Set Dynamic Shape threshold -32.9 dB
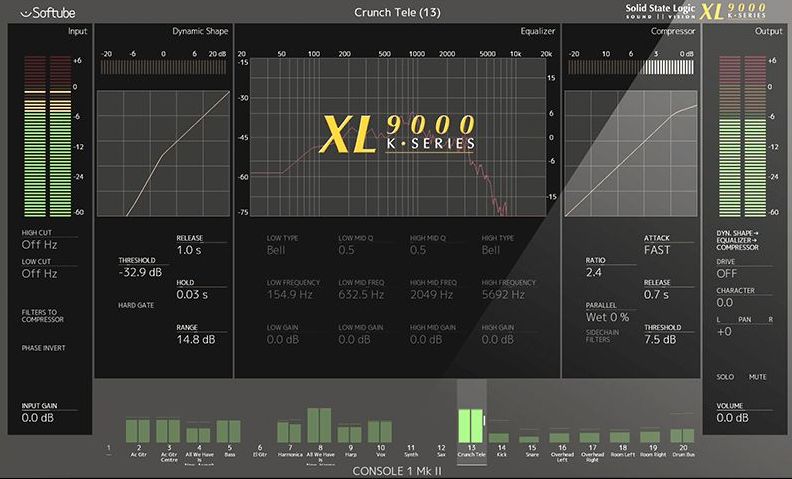Image resolution: width=792 pixels, height=479 pixels. click(x=140, y=272)
